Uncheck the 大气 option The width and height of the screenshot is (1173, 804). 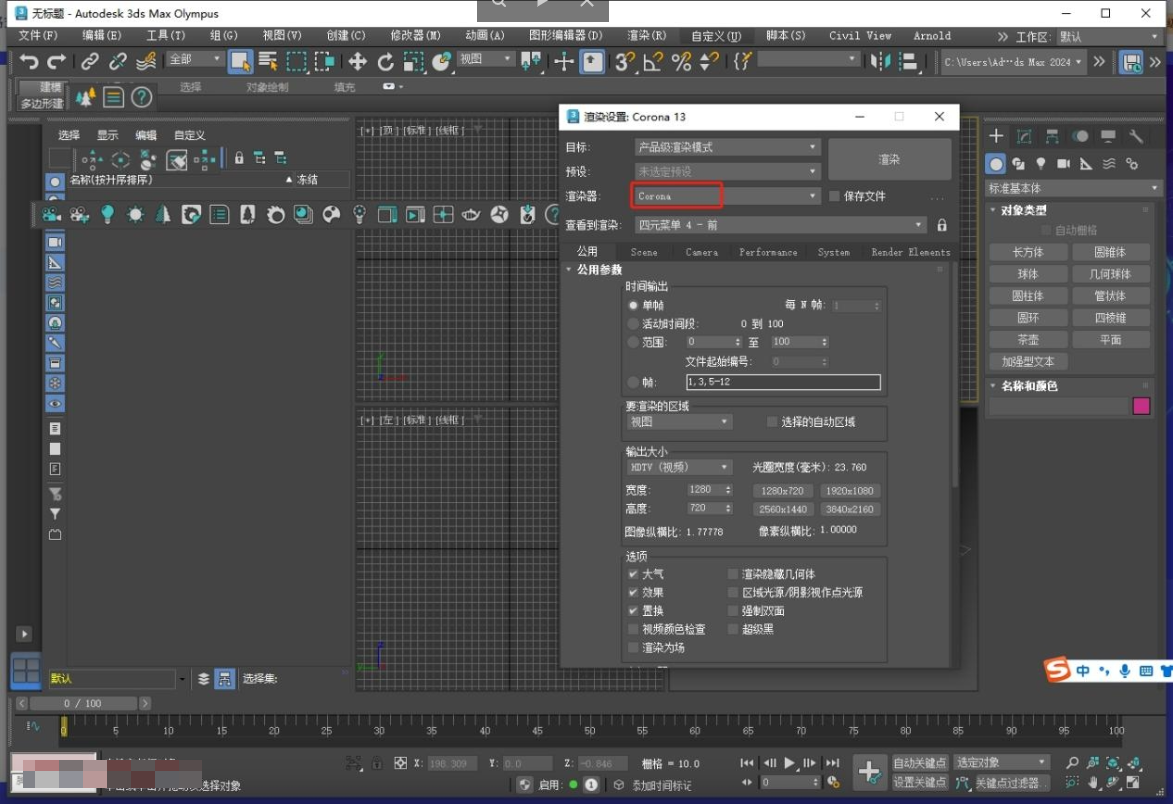point(633,575)
